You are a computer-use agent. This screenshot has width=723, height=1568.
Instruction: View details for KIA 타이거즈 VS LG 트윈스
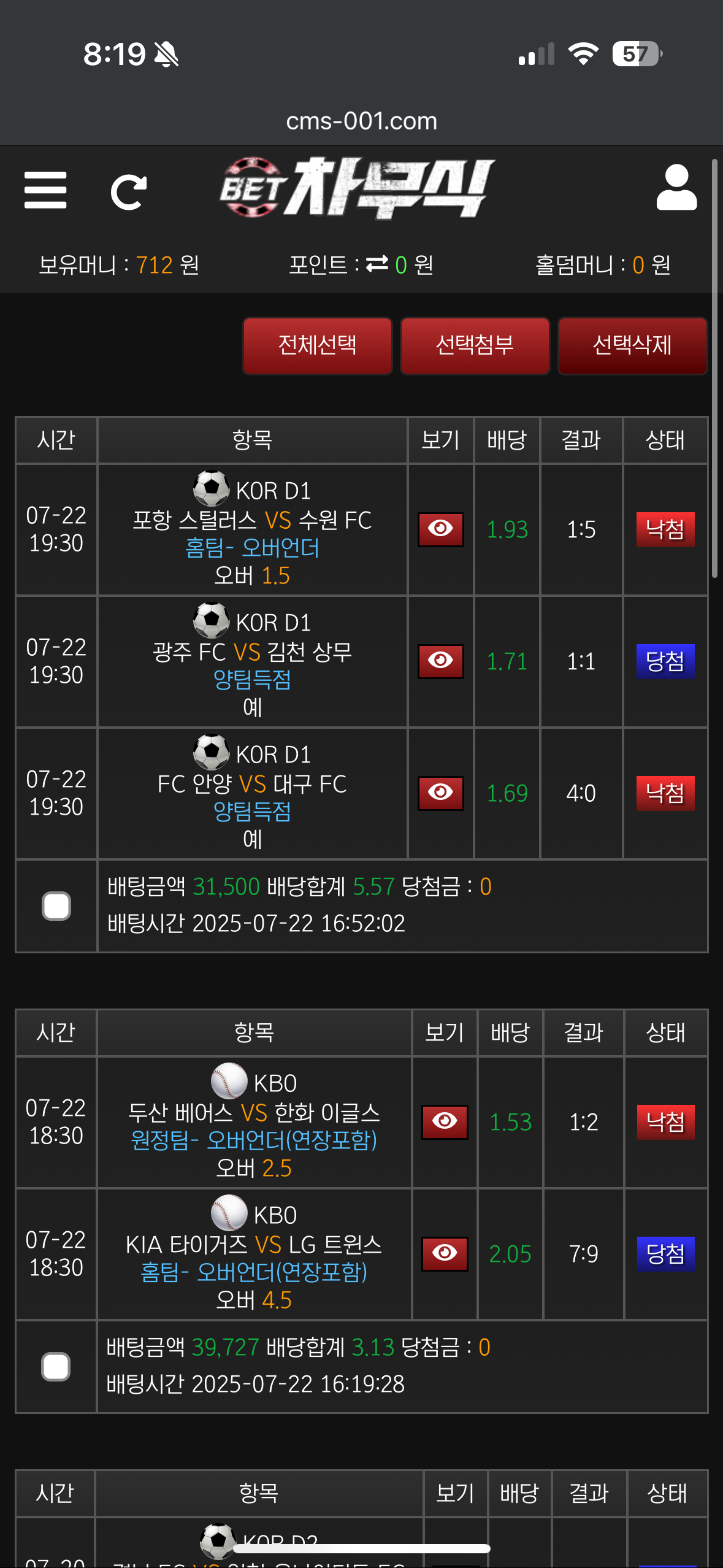tap(445, 1253)
